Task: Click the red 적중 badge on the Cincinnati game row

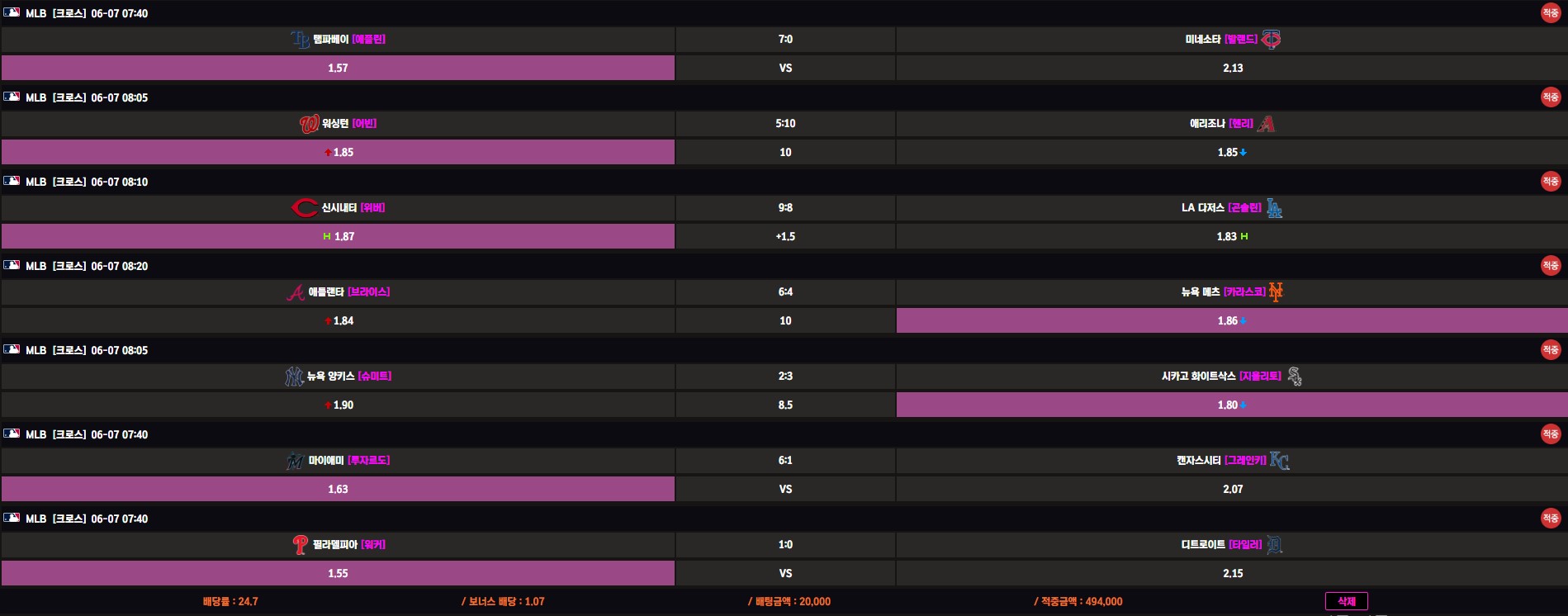Action: coord(1550,182)
